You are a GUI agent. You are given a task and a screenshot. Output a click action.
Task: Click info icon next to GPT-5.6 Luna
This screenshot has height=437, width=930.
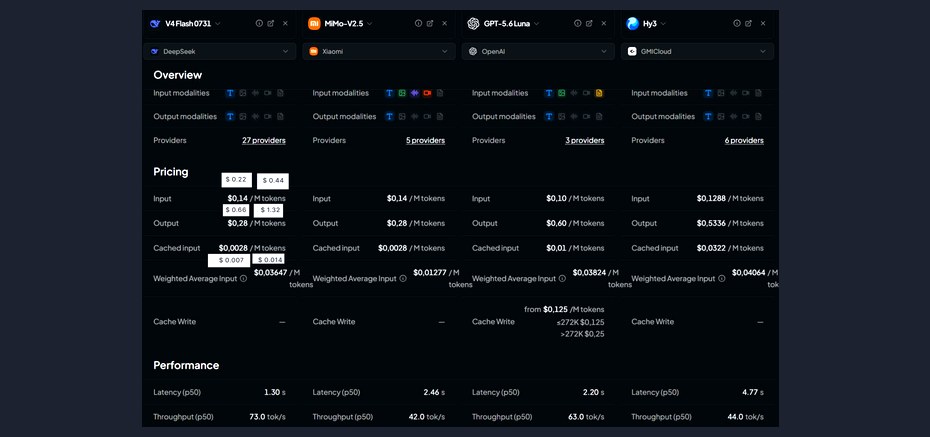click(x=578, y=24)
